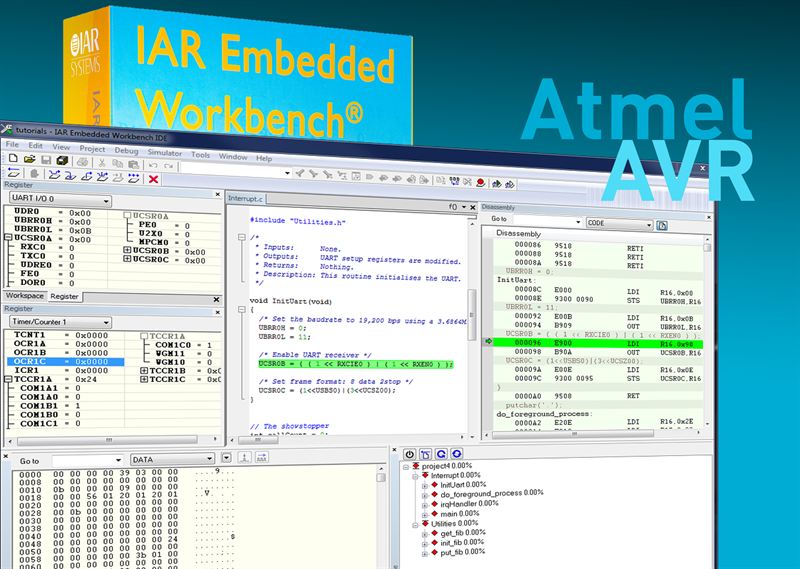Click the Save icon in toolbar
The height and width of the screenshot is (569, 800).
coord(45,160)
